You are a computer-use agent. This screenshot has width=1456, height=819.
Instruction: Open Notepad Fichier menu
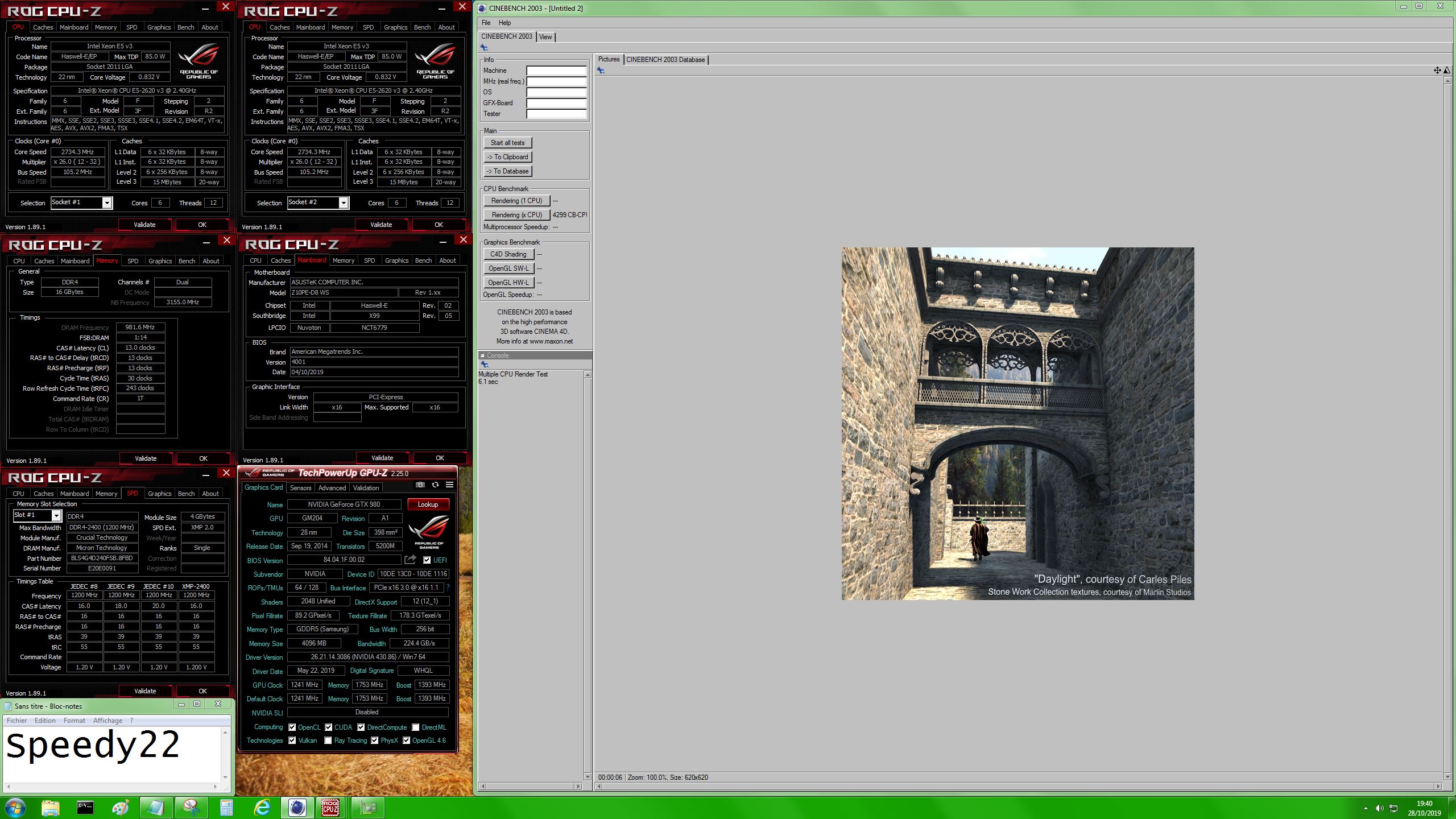tap(17, 721)
